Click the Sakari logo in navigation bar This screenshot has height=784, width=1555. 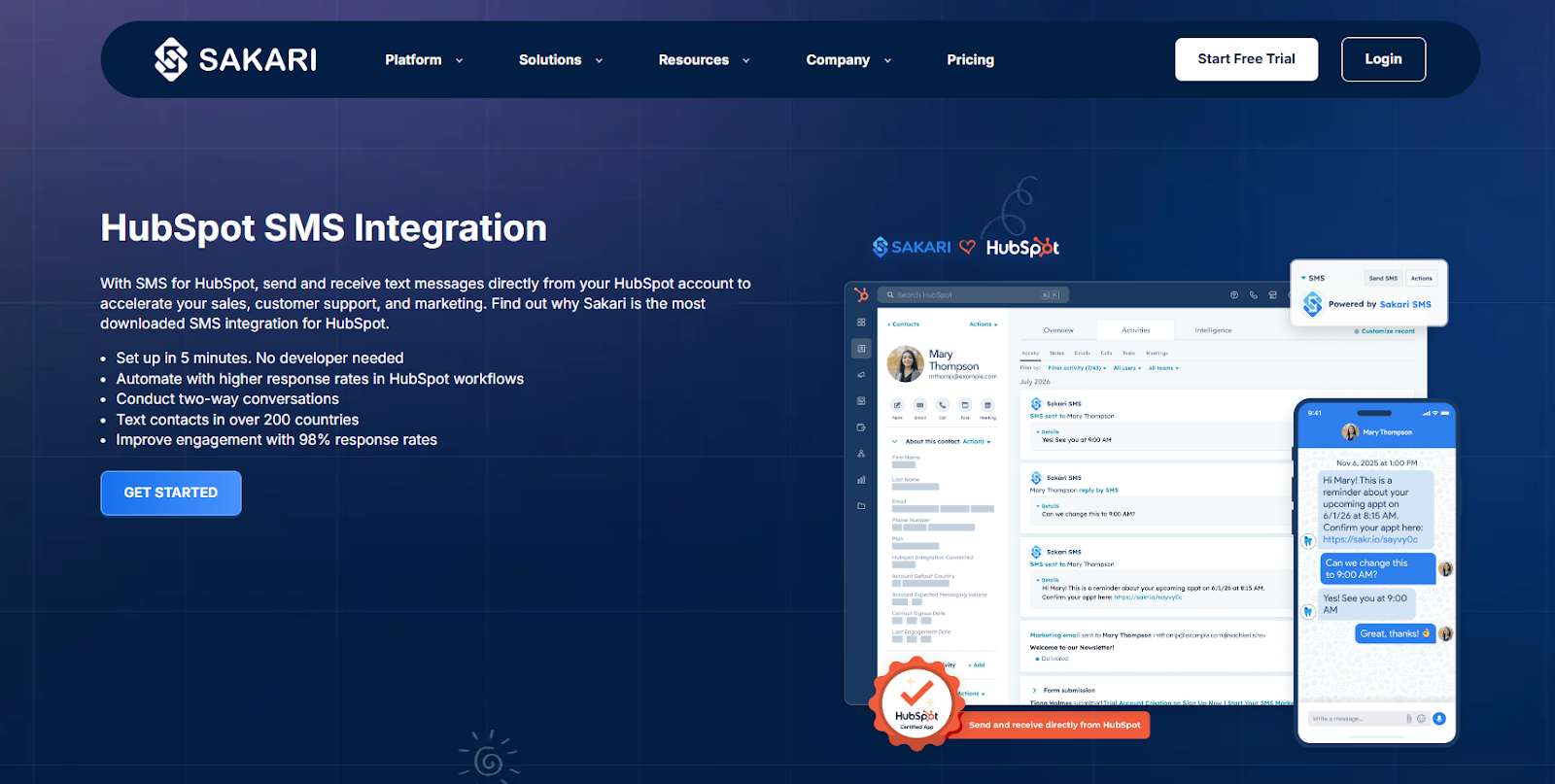(235, 59)
